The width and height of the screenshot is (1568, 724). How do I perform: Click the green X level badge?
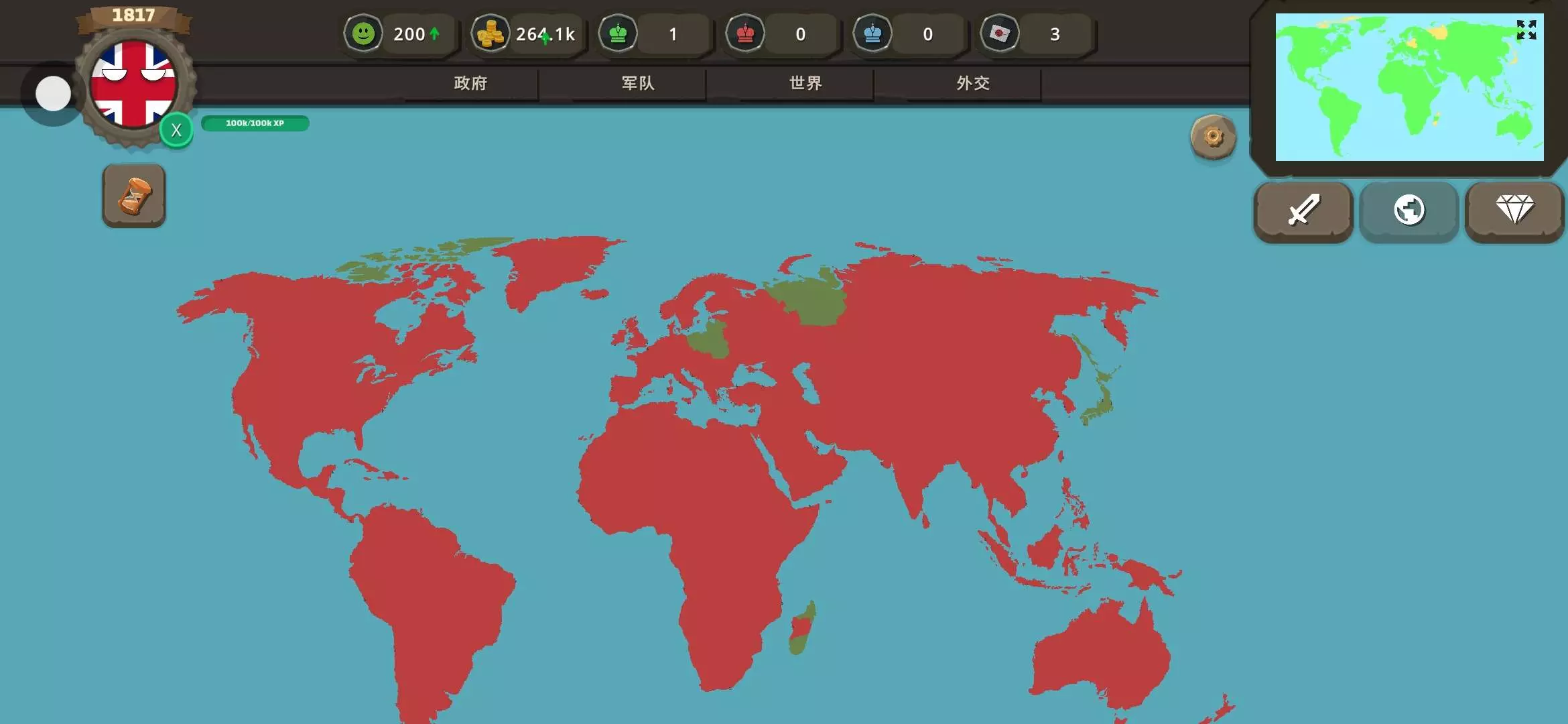(176, 130)
